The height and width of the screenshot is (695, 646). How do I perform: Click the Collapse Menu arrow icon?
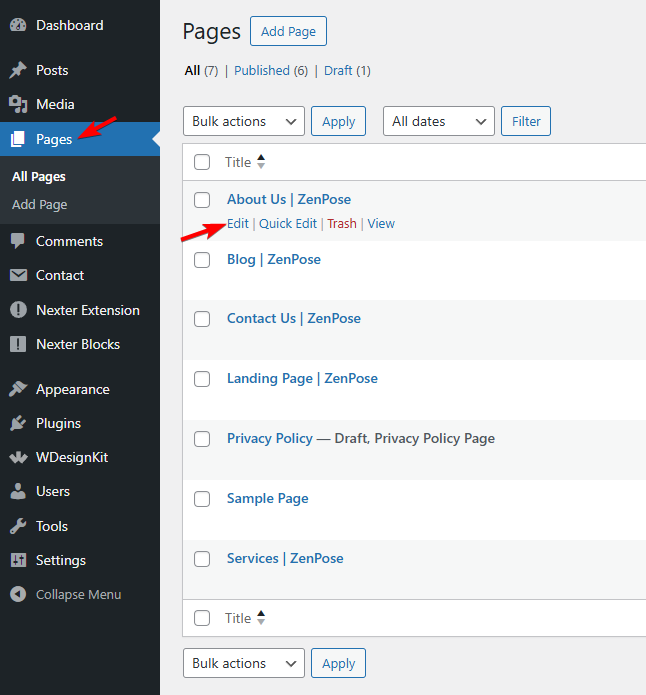coord(18,594)
